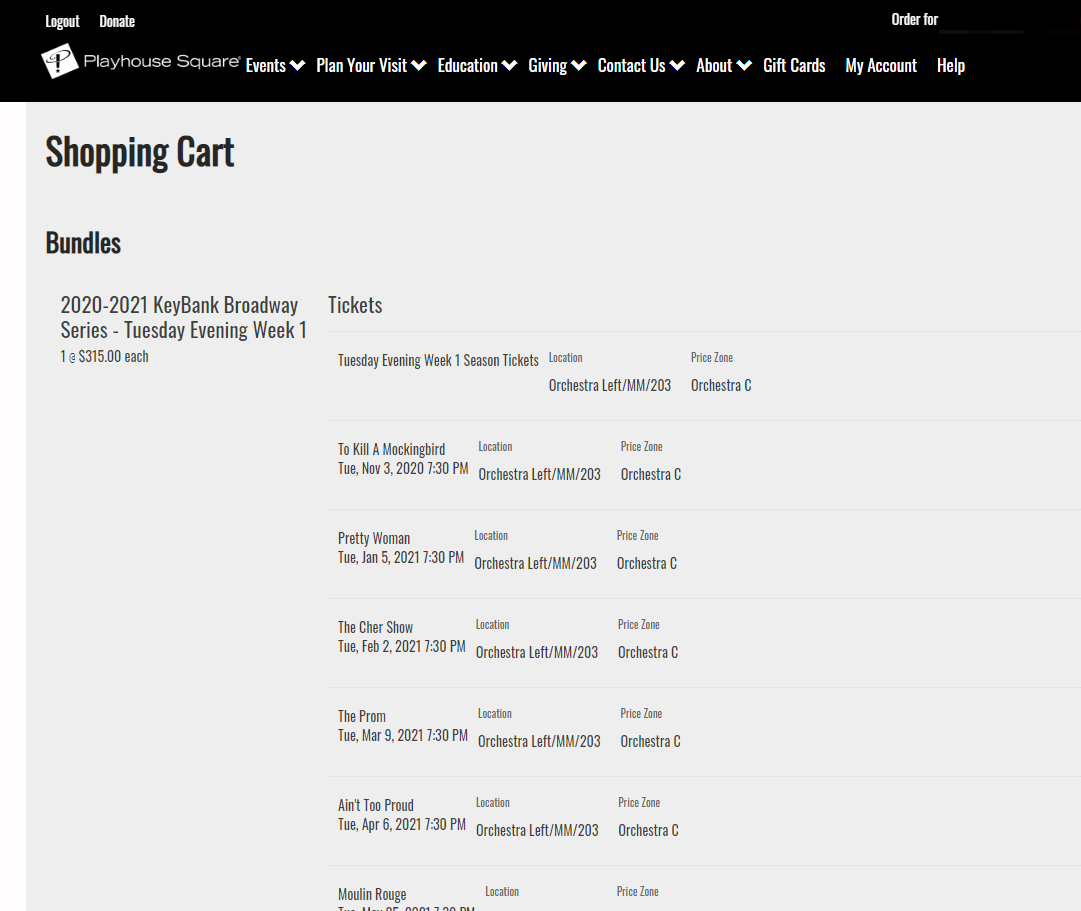Expand the Events dropdown chevron
This screenshot has width=1081, height=911.
[297, 66]
